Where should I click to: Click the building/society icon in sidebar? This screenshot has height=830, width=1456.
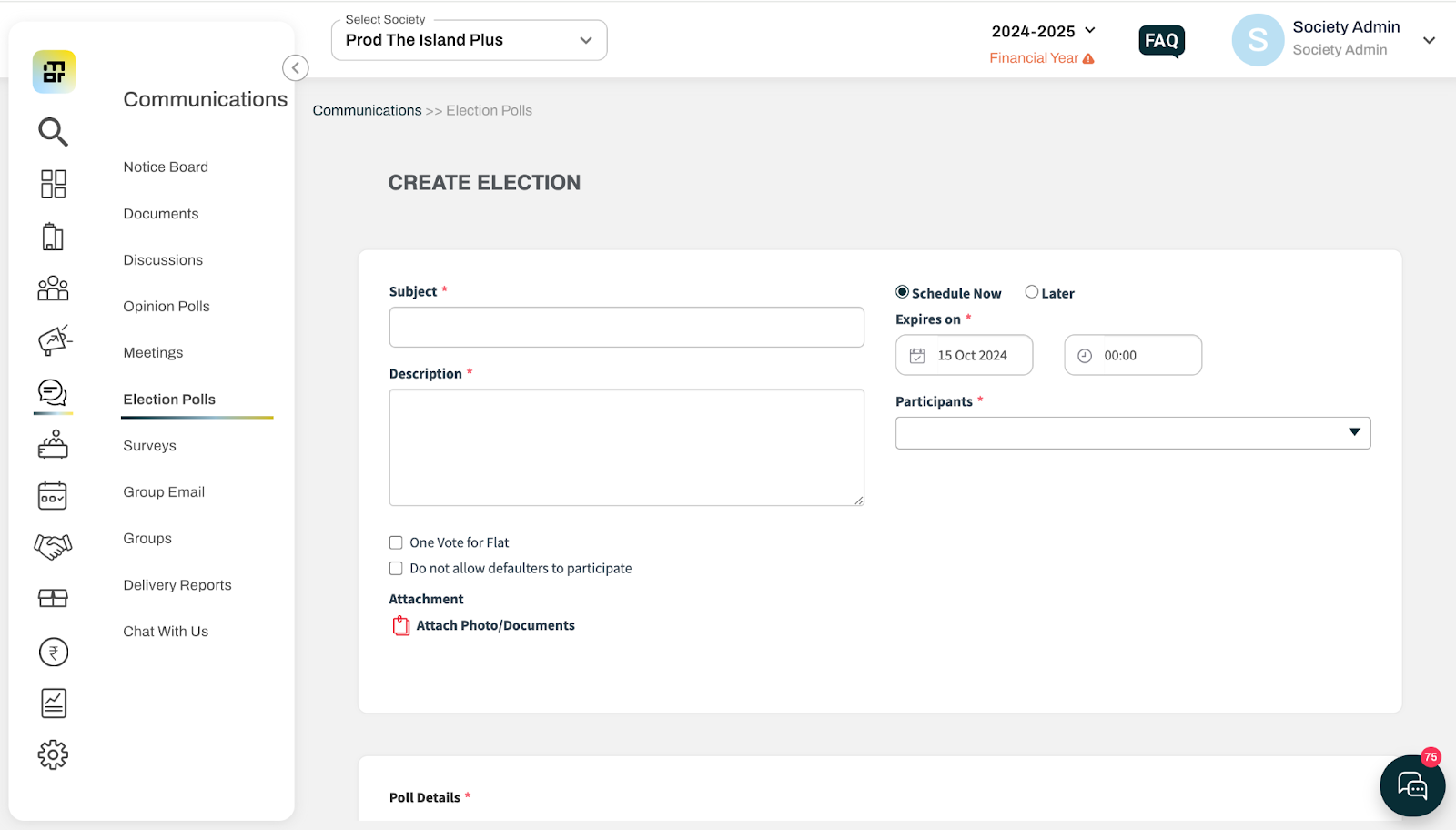click(53, 236)
